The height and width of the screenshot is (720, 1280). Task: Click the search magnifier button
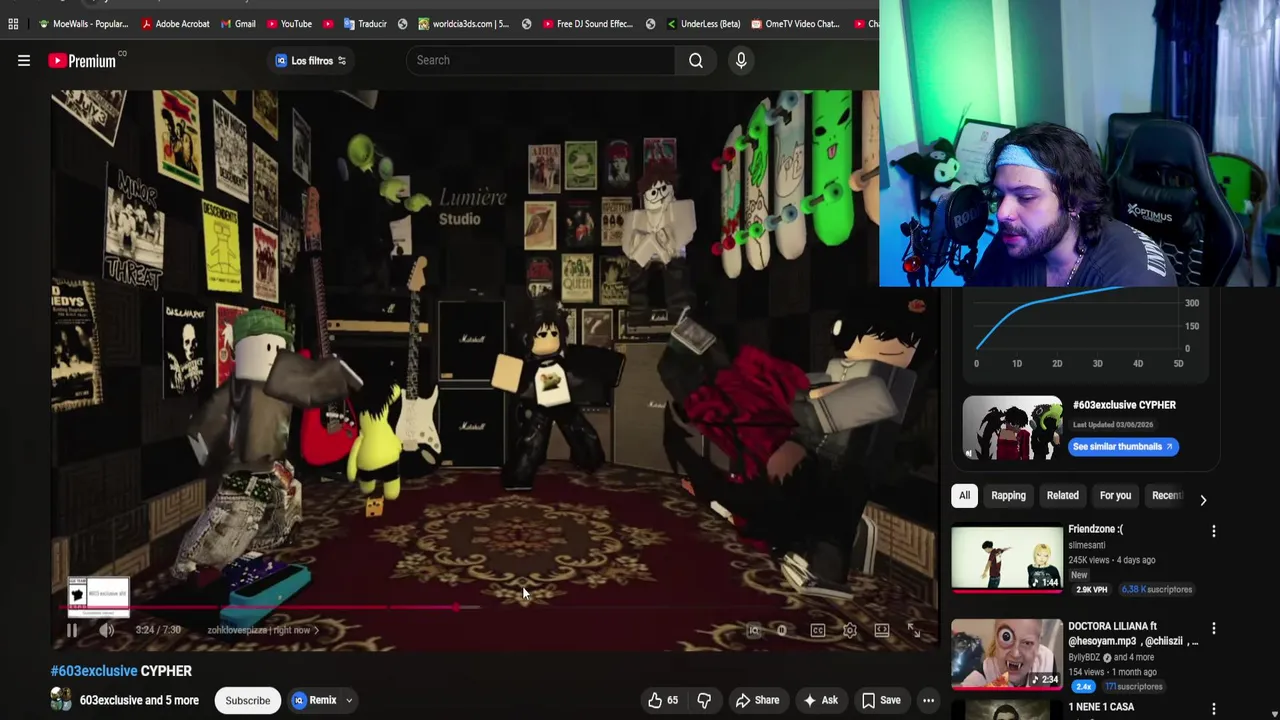pos(696,60)
